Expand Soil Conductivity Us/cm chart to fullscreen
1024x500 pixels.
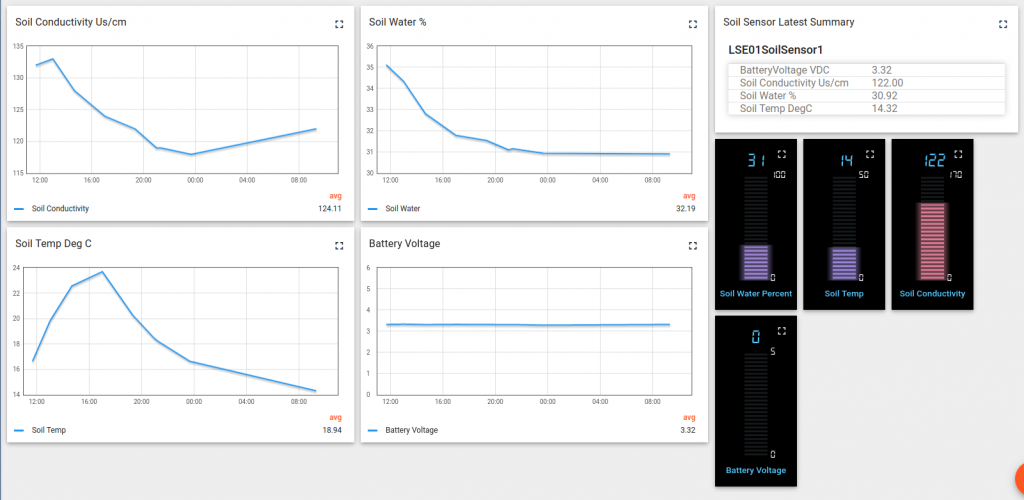[x=339, y=24]
